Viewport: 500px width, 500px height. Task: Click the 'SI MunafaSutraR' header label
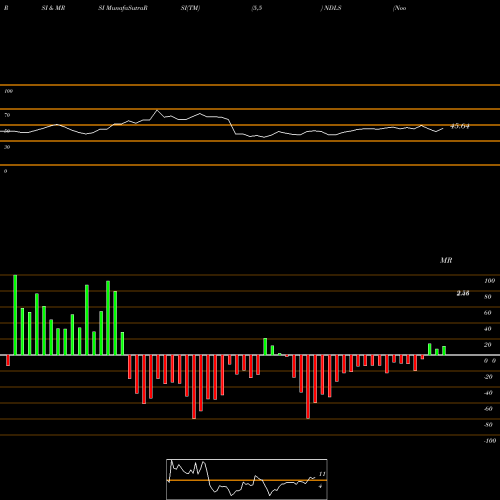(x=123, y=8)
